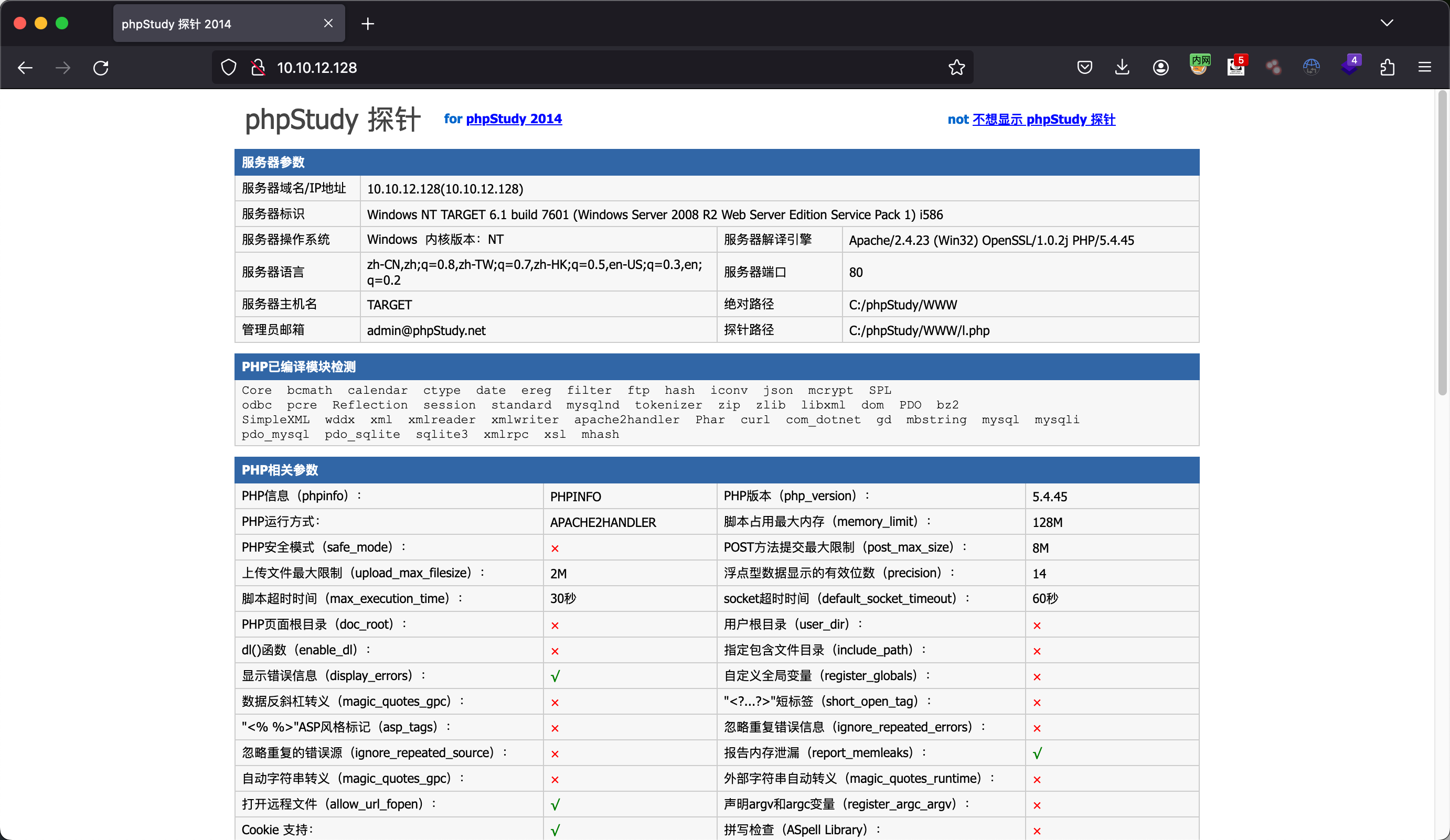Open the Pocket save icon
This screenshot has width=1450, height=840.
(1084, 68)
